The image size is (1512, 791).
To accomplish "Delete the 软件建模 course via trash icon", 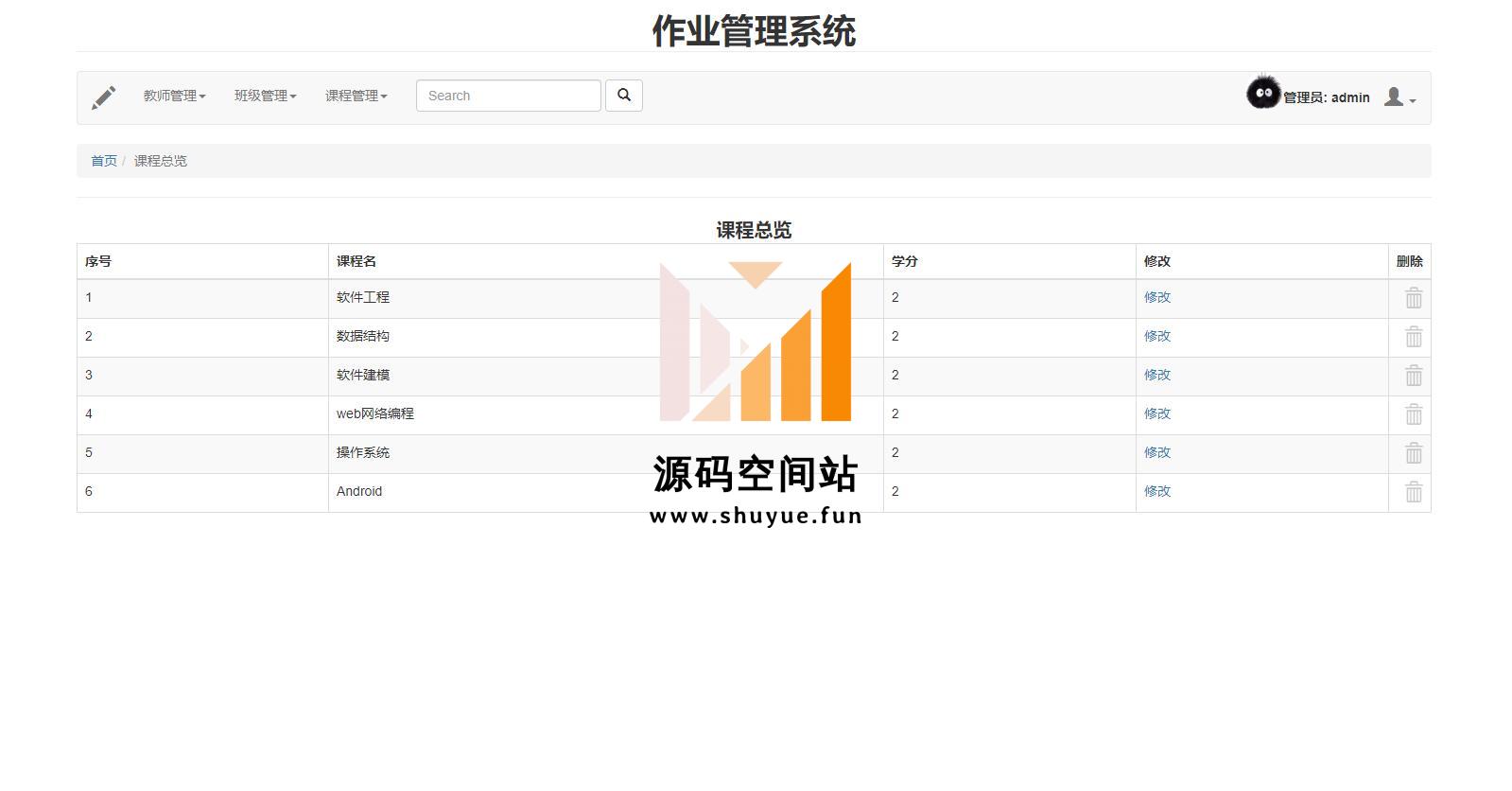I will 1414,376.
